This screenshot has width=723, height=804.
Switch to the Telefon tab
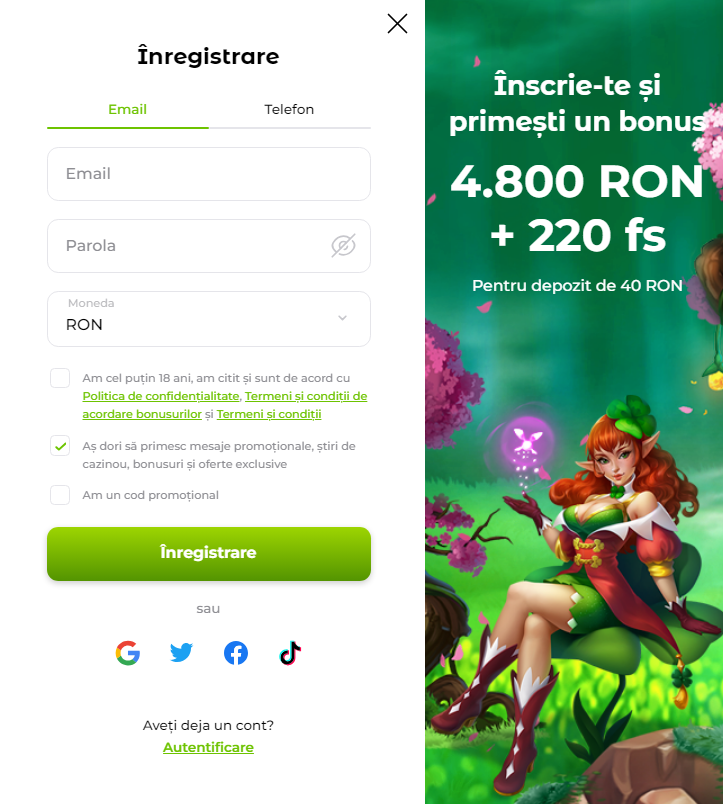tap(289, 109)
